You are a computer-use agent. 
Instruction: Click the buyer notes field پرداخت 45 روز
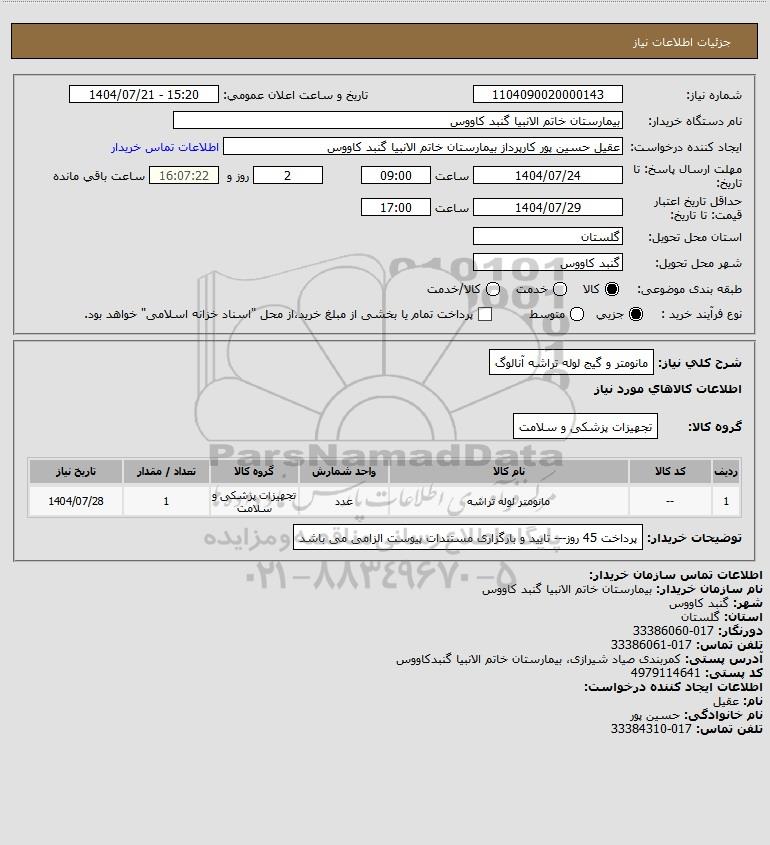[x=468, y=538]
